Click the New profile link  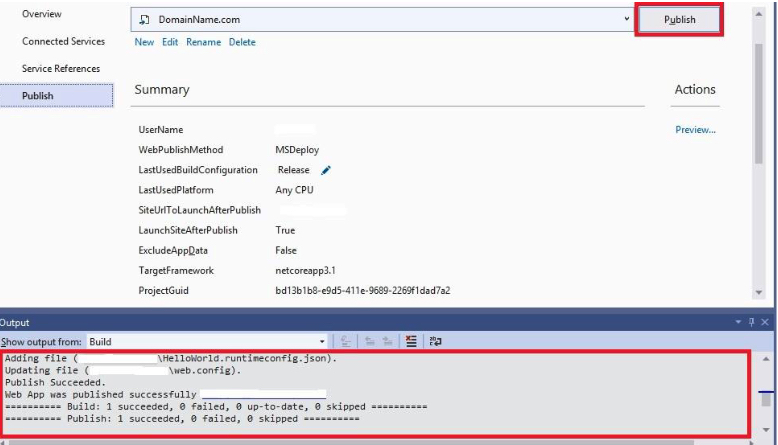[144, 42]
